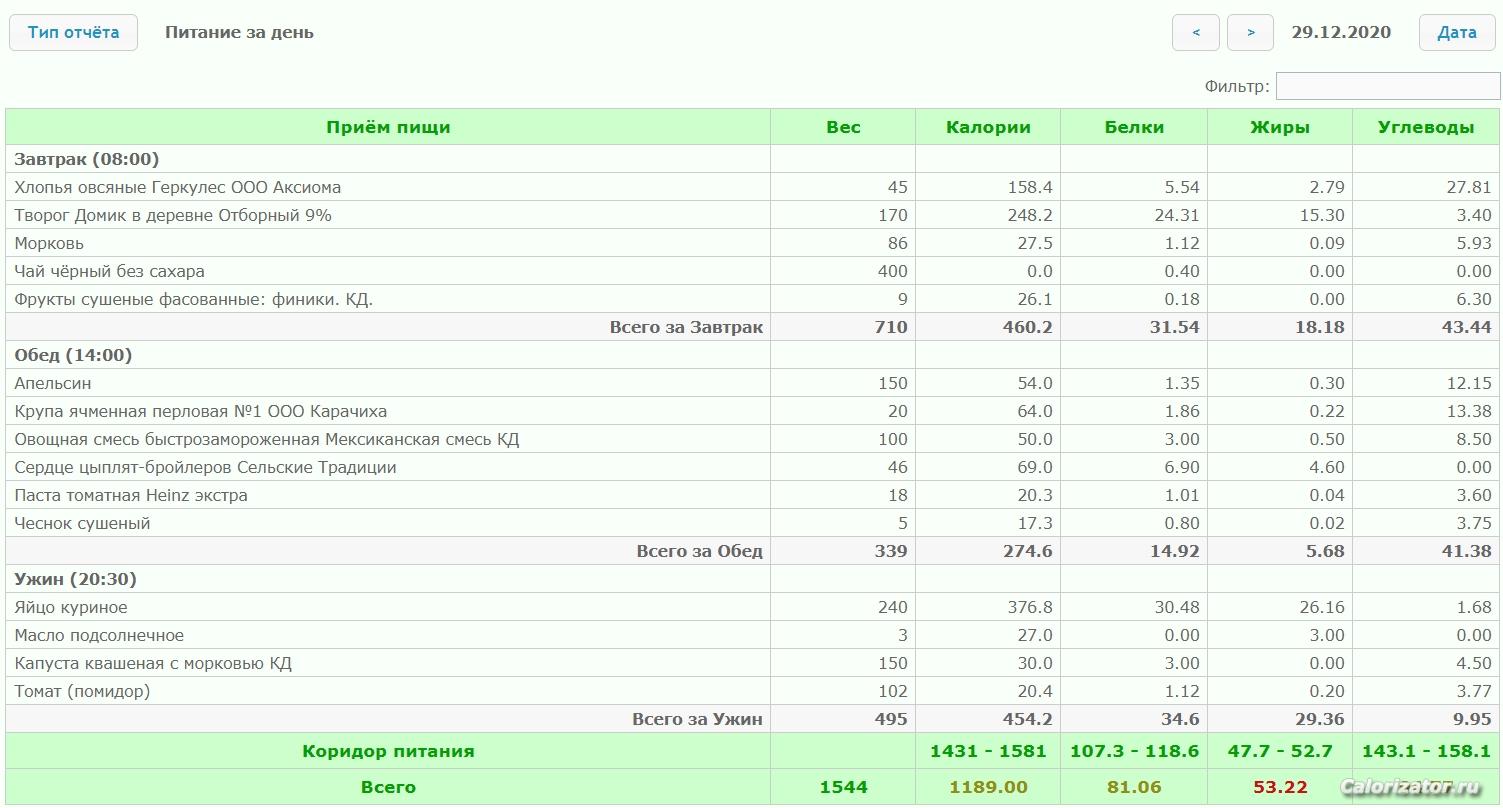Click Яйцо куриное calories 376.8
This screenshot has height=808, width=1503.
click(1028, 607)
